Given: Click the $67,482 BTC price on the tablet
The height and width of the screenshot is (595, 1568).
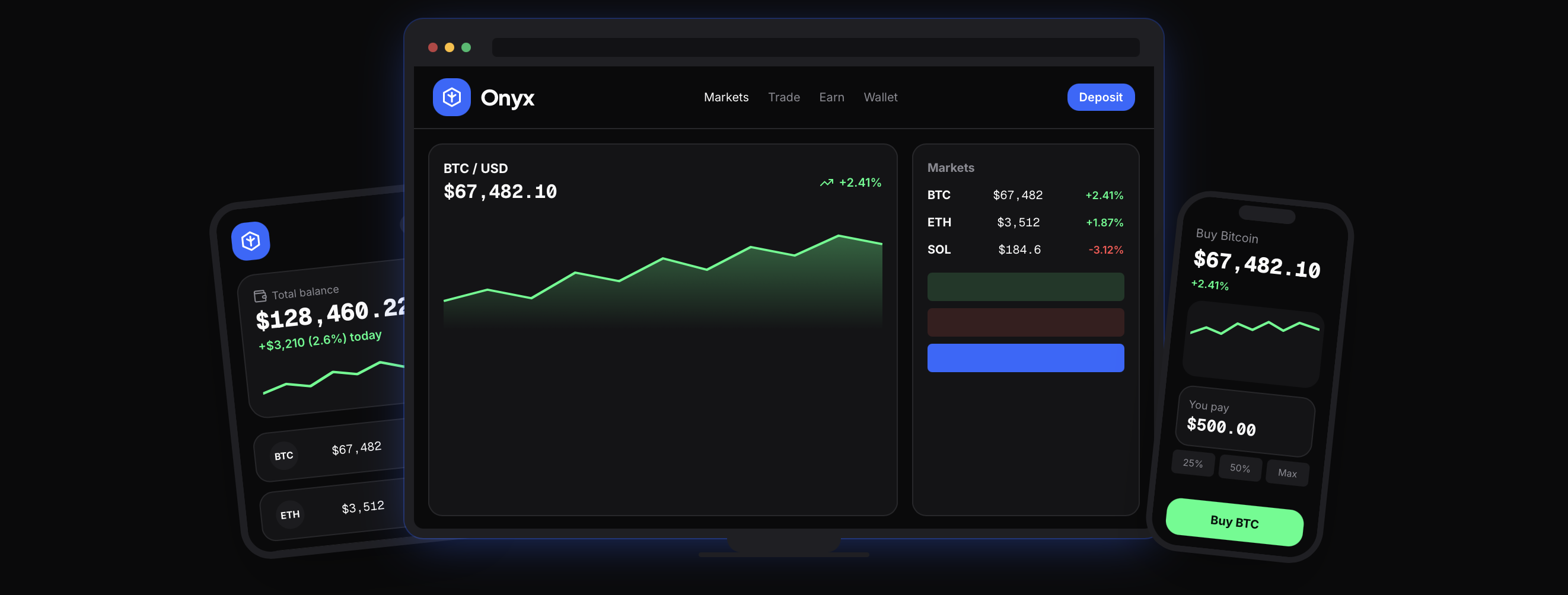Looking at the screenshot, I should pos(356,449).
